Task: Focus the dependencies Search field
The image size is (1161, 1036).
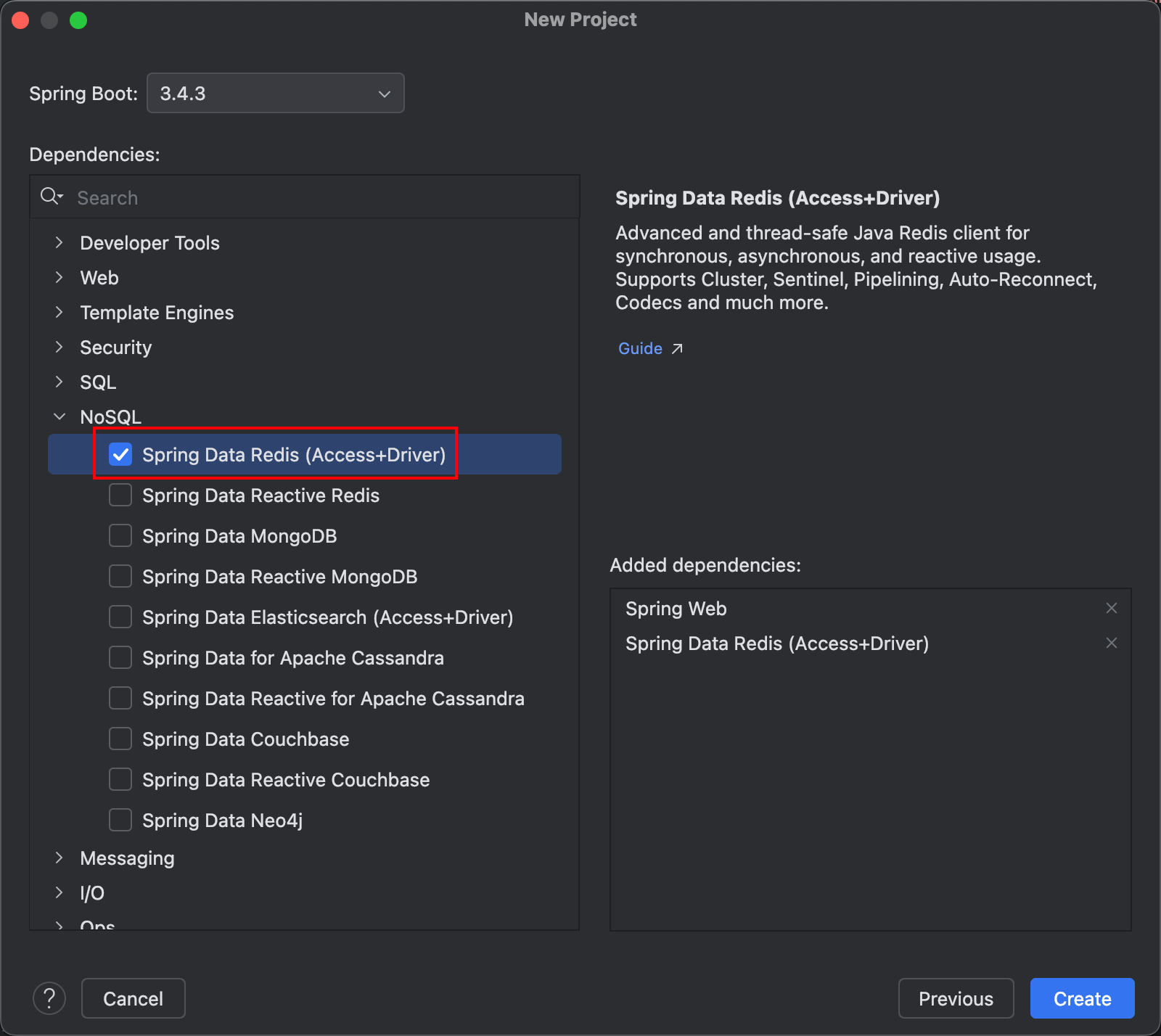Action: (x=305, y=197)
